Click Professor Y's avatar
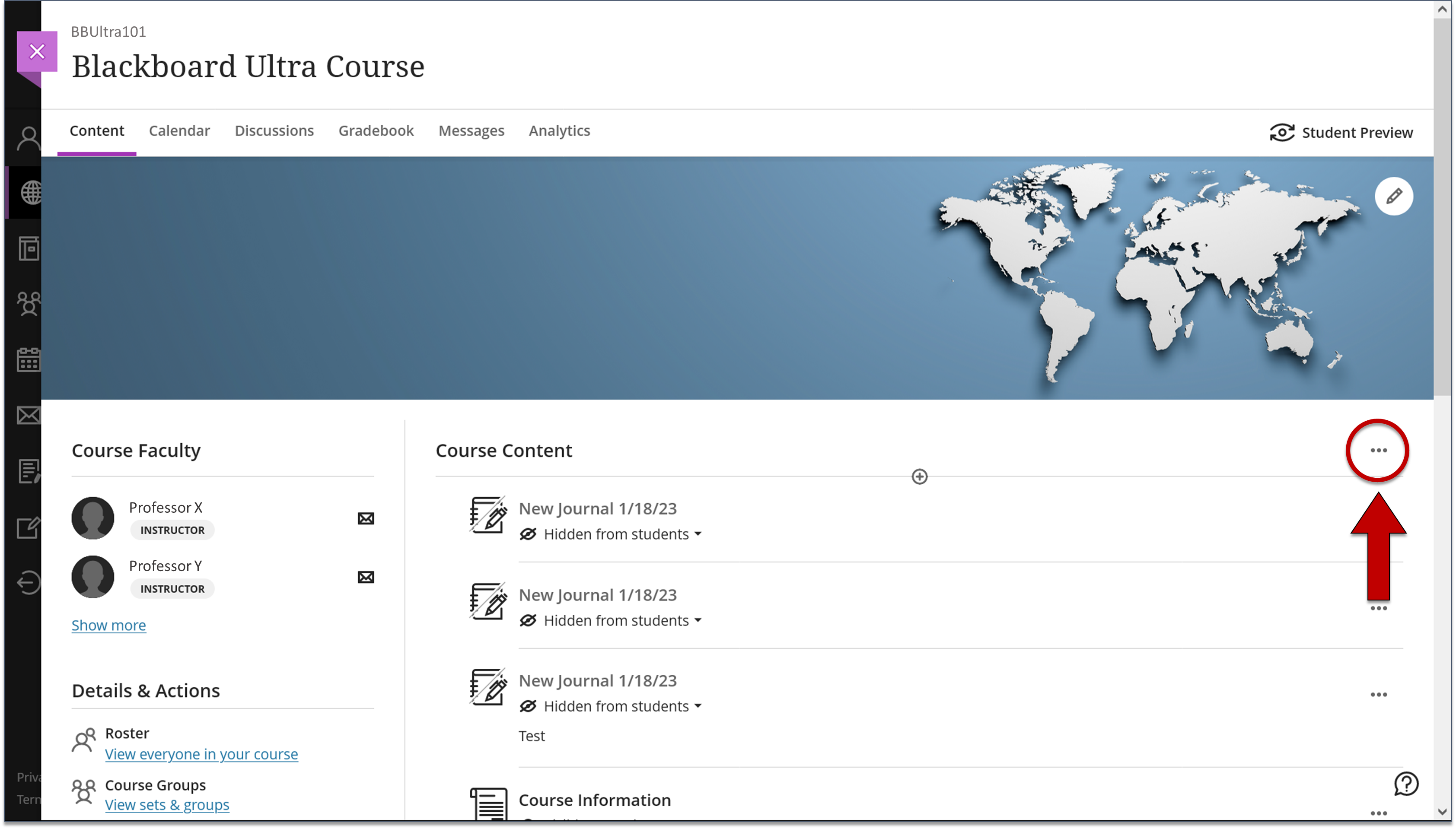 point(93,577)
